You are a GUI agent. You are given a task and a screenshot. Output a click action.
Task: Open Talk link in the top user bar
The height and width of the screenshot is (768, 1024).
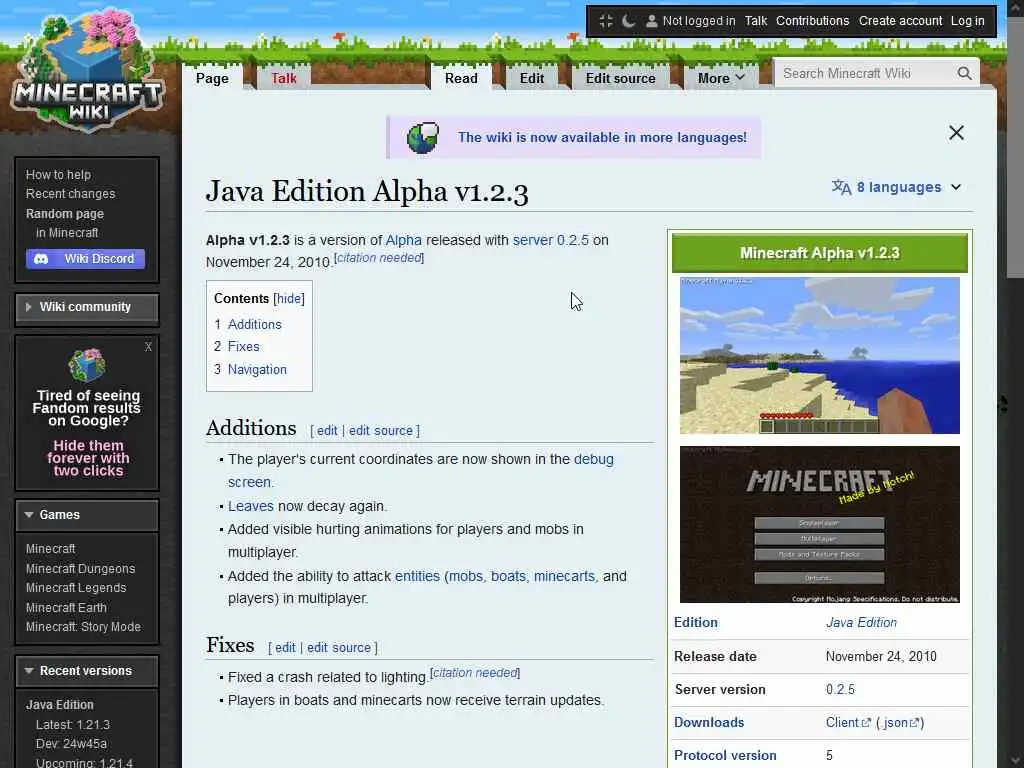tap(756, 21)
